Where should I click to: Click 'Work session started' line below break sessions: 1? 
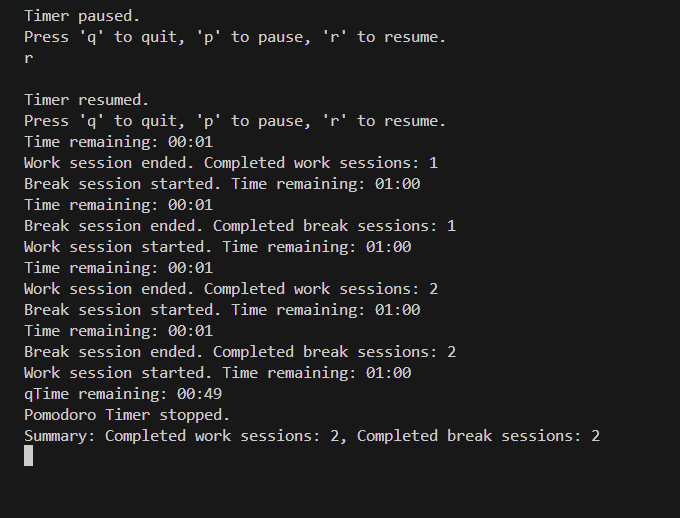(217, 247)
